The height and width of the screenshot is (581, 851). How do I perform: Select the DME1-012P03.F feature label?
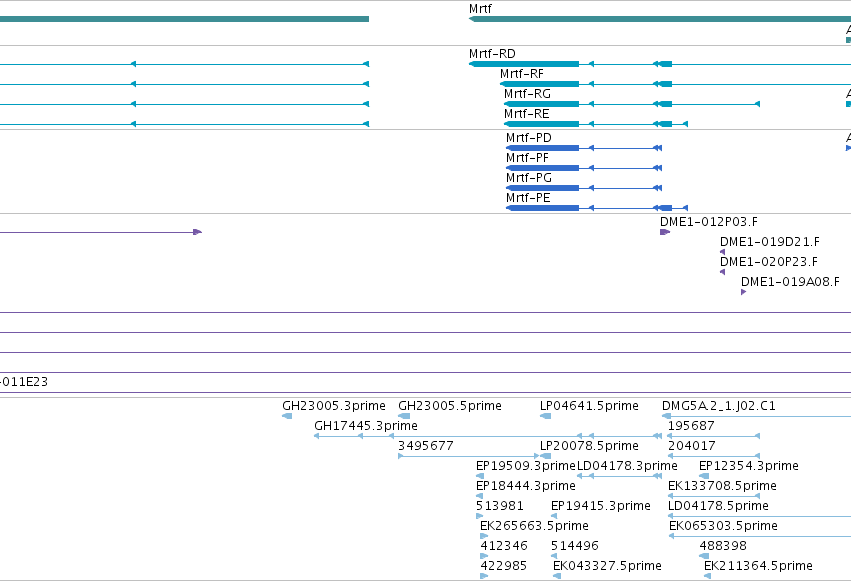(709, 222)
